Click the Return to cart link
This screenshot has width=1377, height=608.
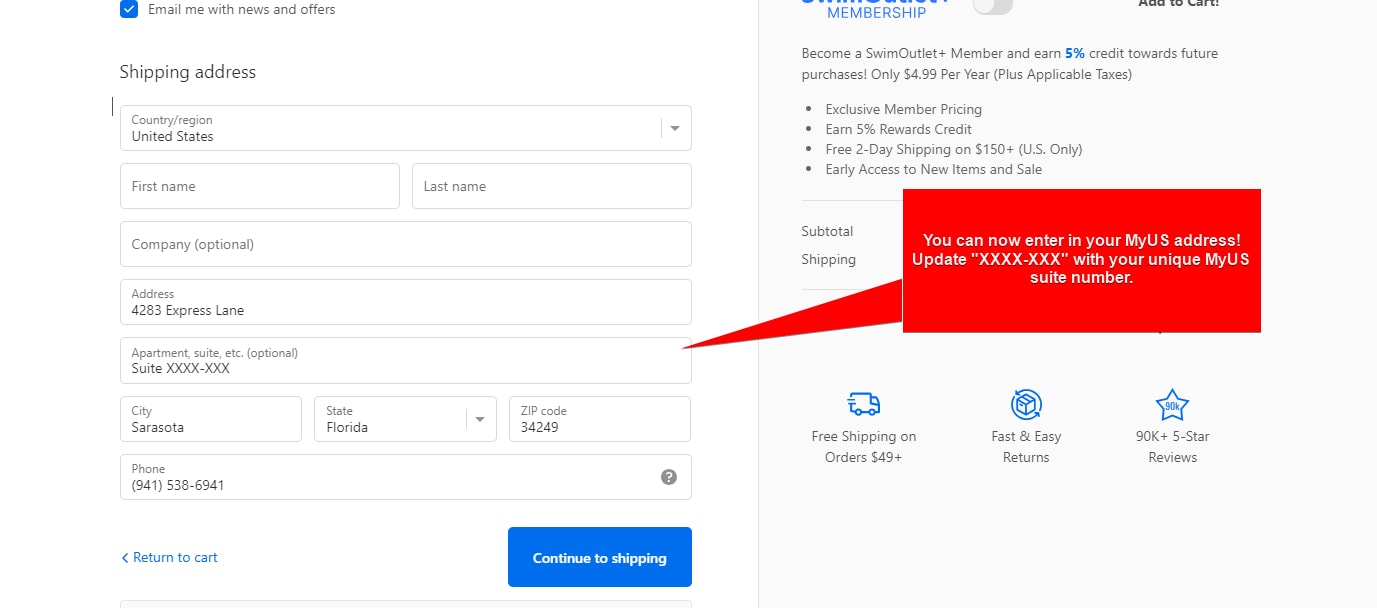pos(169,557)
